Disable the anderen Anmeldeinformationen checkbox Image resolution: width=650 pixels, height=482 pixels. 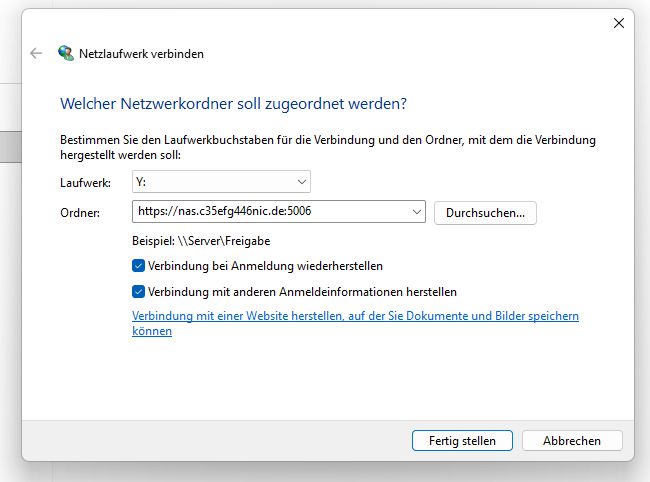click(138, 292)
